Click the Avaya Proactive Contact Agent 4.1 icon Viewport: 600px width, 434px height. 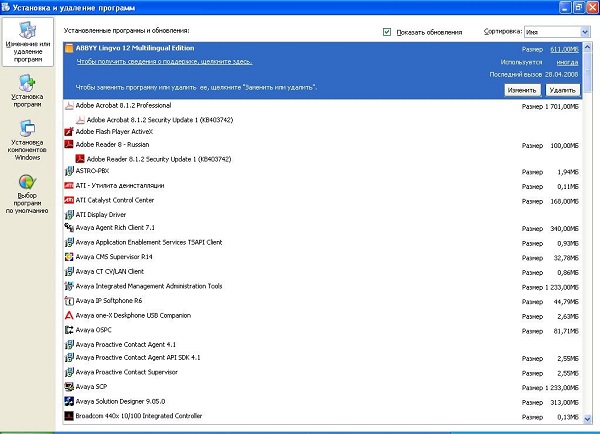pos(69,344)
